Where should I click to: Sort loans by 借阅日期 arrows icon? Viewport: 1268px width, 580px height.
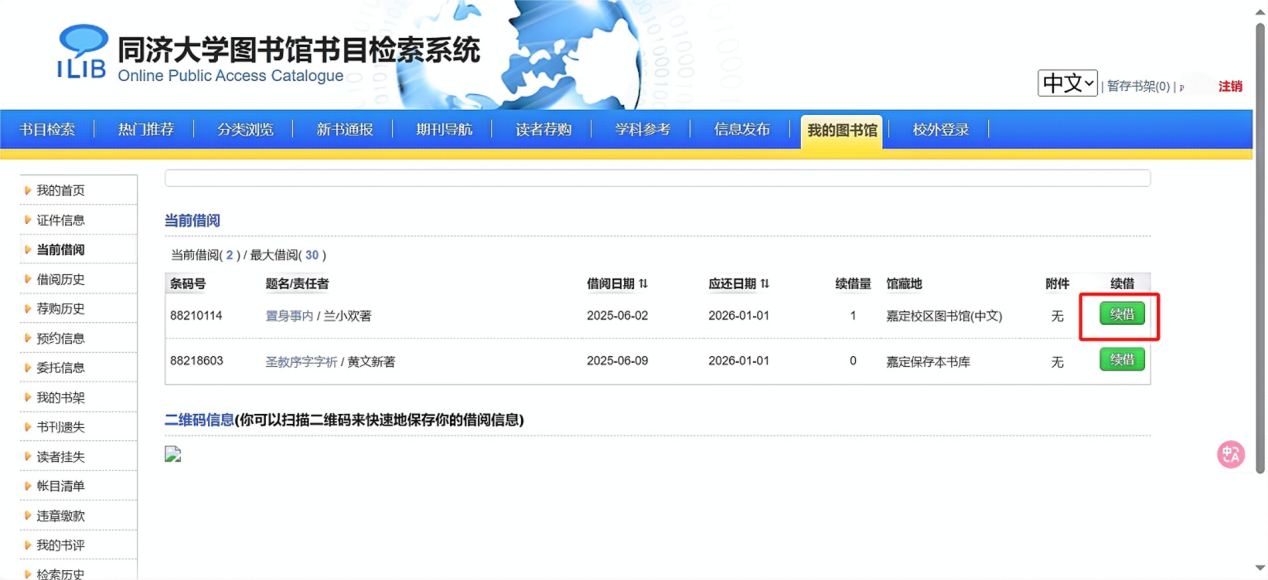pyautogui.click(x=644, y=284)
